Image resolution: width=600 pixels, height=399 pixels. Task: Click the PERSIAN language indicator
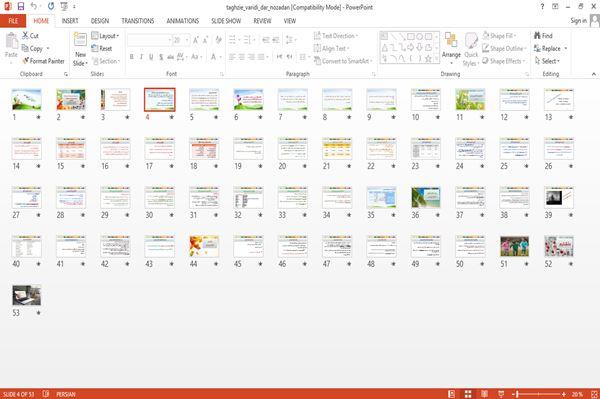point(66,394)
